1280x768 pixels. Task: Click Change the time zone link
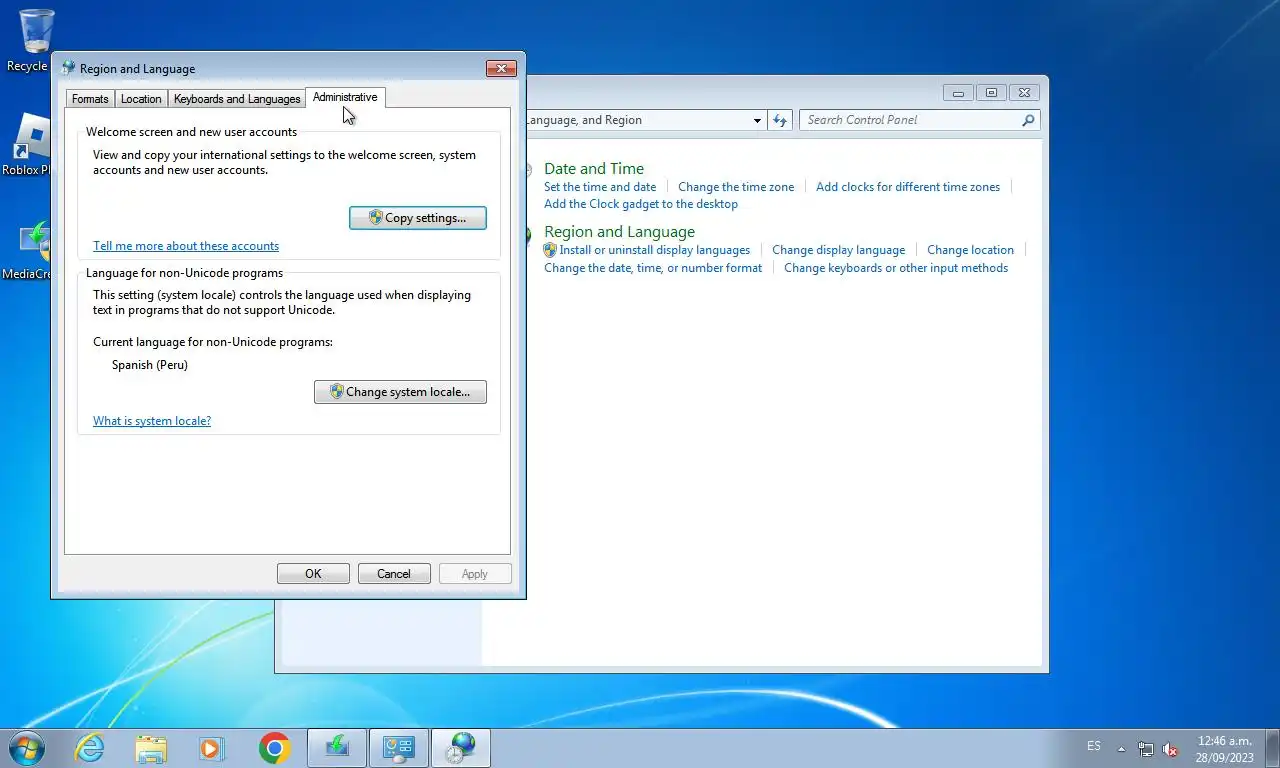(x=736, y=187)
